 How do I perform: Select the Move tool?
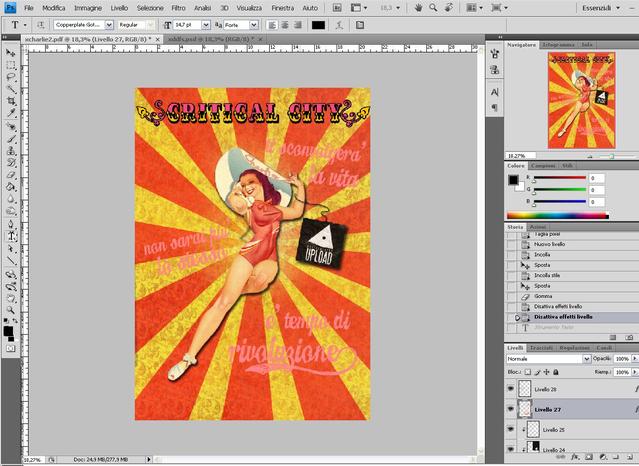11,53
